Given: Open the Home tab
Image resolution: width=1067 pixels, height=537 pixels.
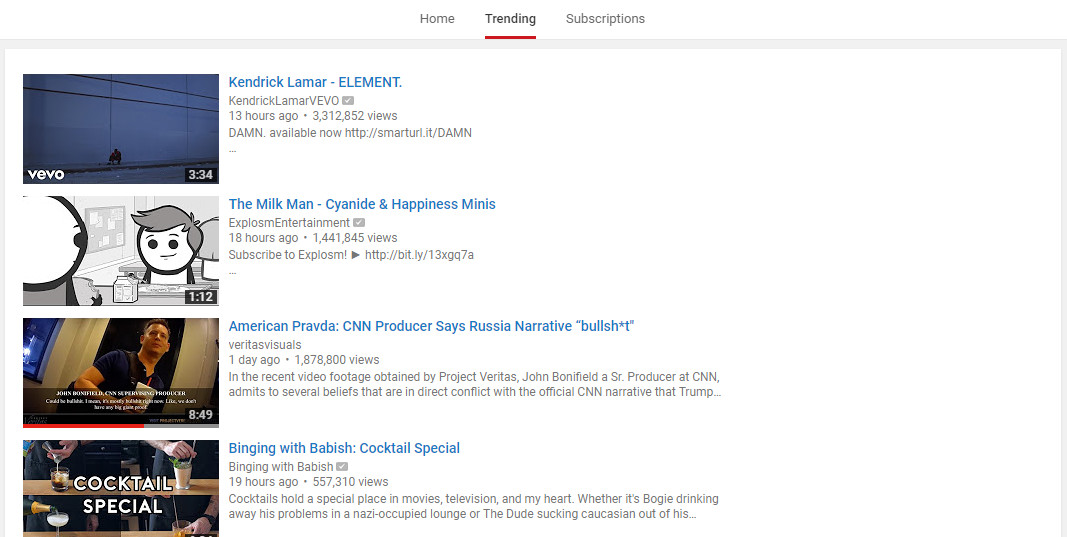Looking at the screenshot, I should click(x=437, y=18).
